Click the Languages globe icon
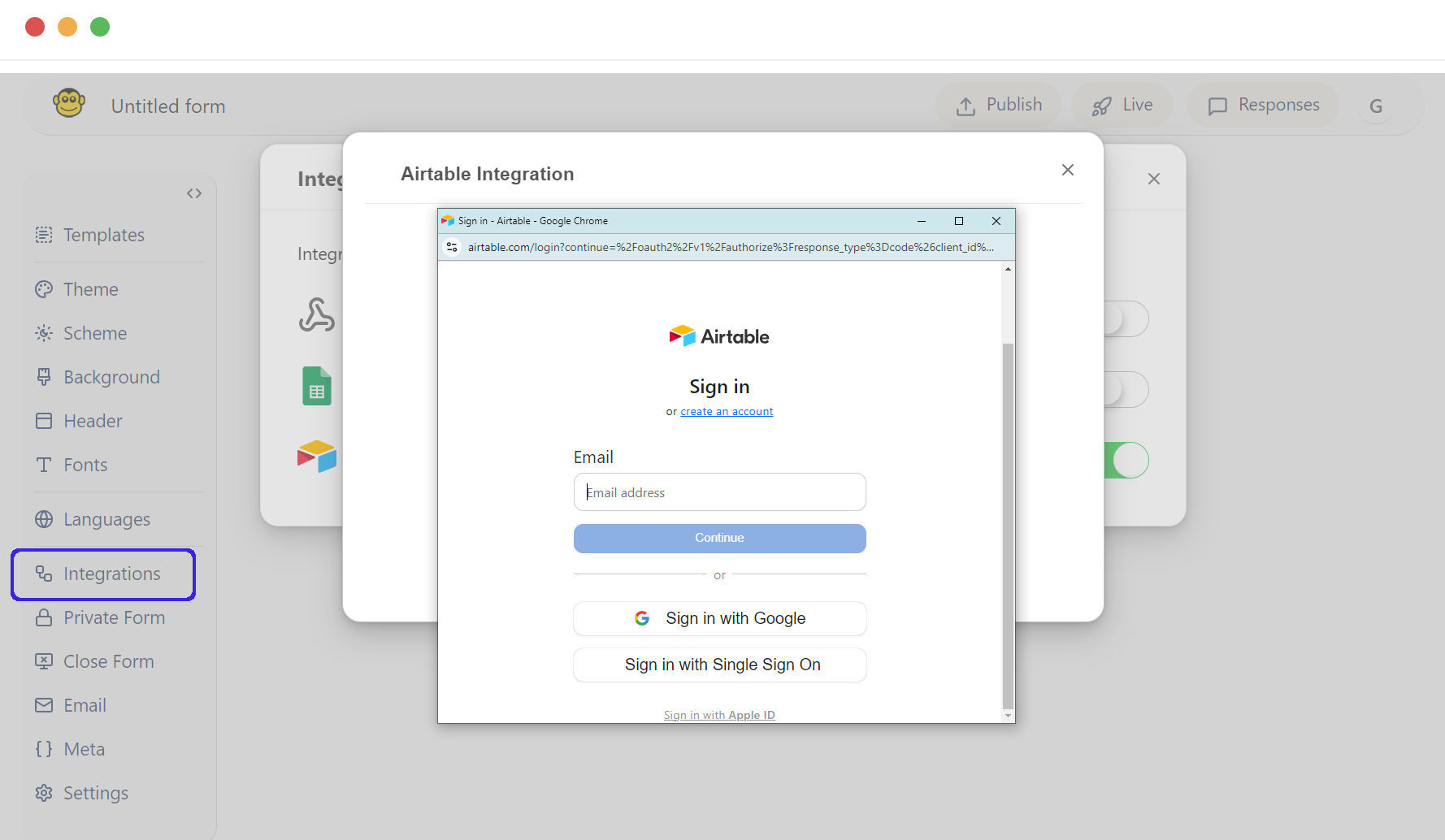1445x840 pixels. 44,519
